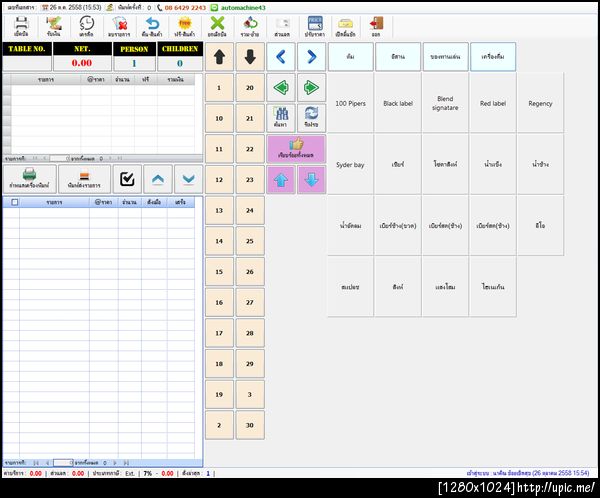Select table number 1
This screenshot has height=498, width=600.
click(x=219, y=88)
